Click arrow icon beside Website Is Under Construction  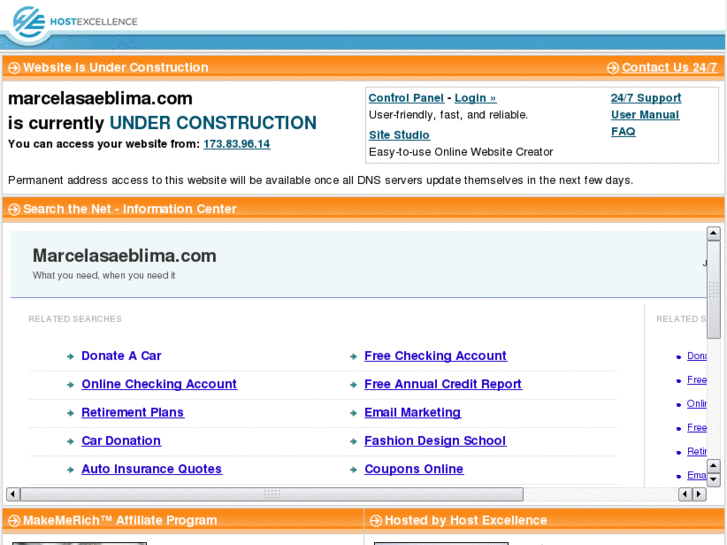[x=14, y=68]
